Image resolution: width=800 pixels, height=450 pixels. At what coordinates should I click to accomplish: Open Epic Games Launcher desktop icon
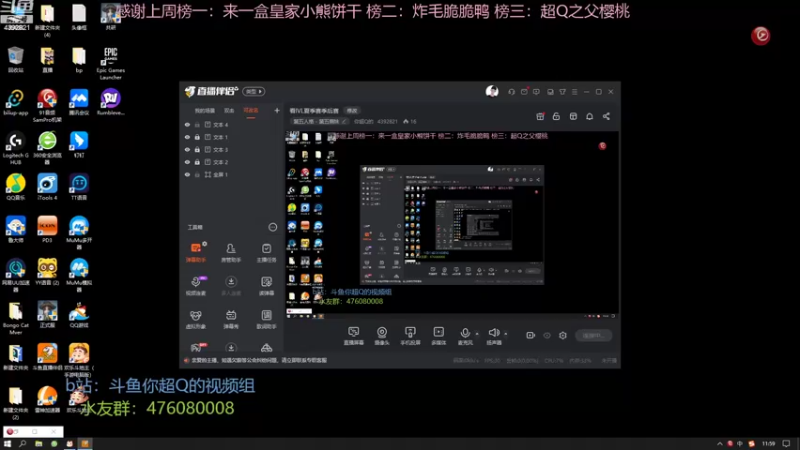[110, 63]
